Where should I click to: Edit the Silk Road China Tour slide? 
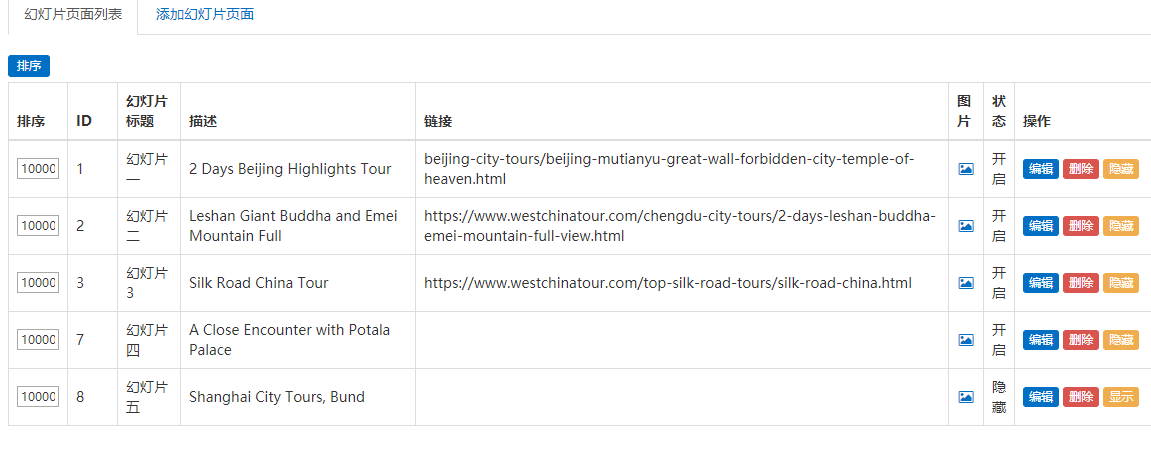click(x=1041, y=283)
